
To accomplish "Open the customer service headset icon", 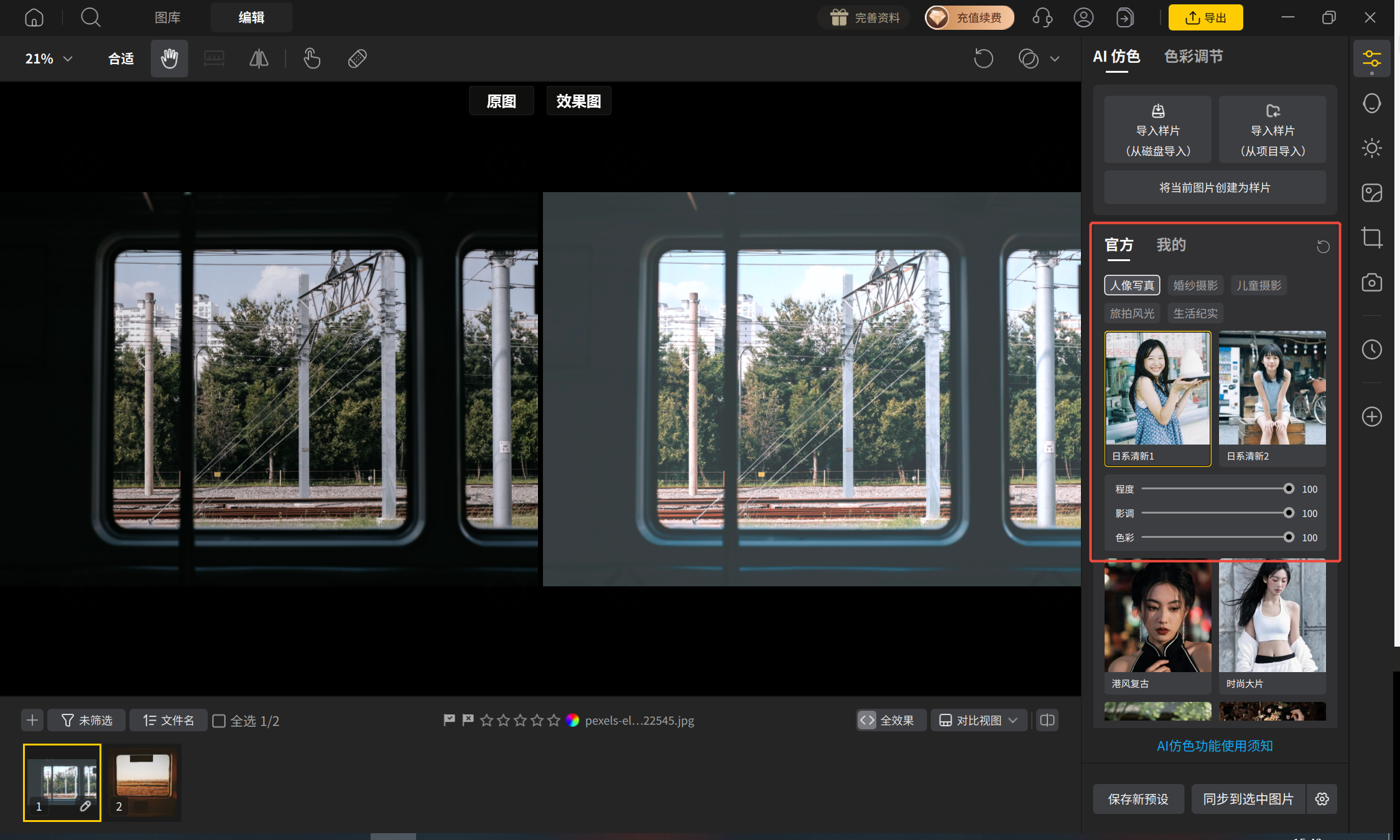I will pos(1042,17).
